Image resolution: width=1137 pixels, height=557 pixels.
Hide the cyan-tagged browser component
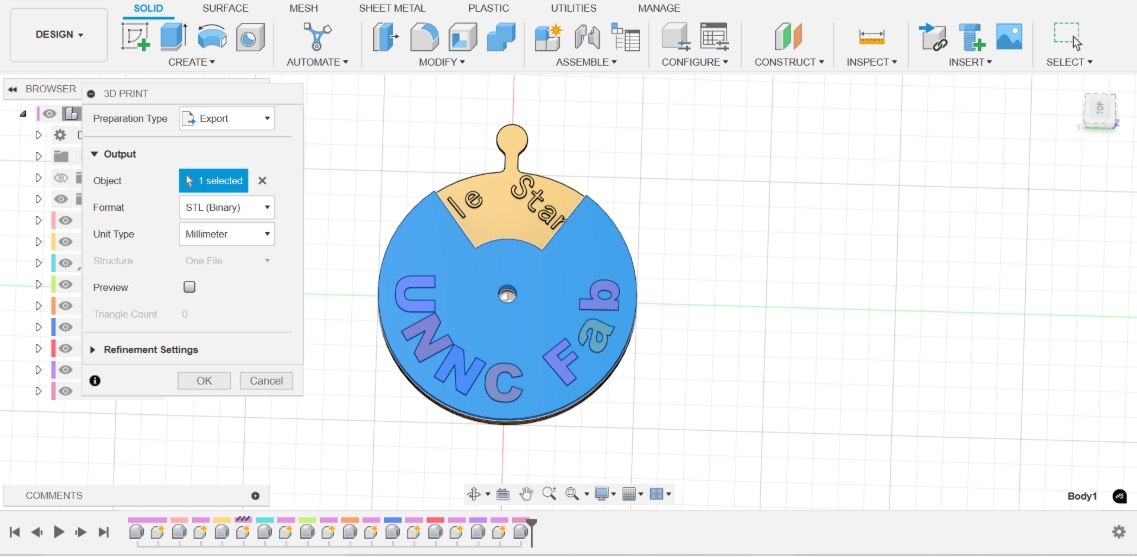coord(65,263)
